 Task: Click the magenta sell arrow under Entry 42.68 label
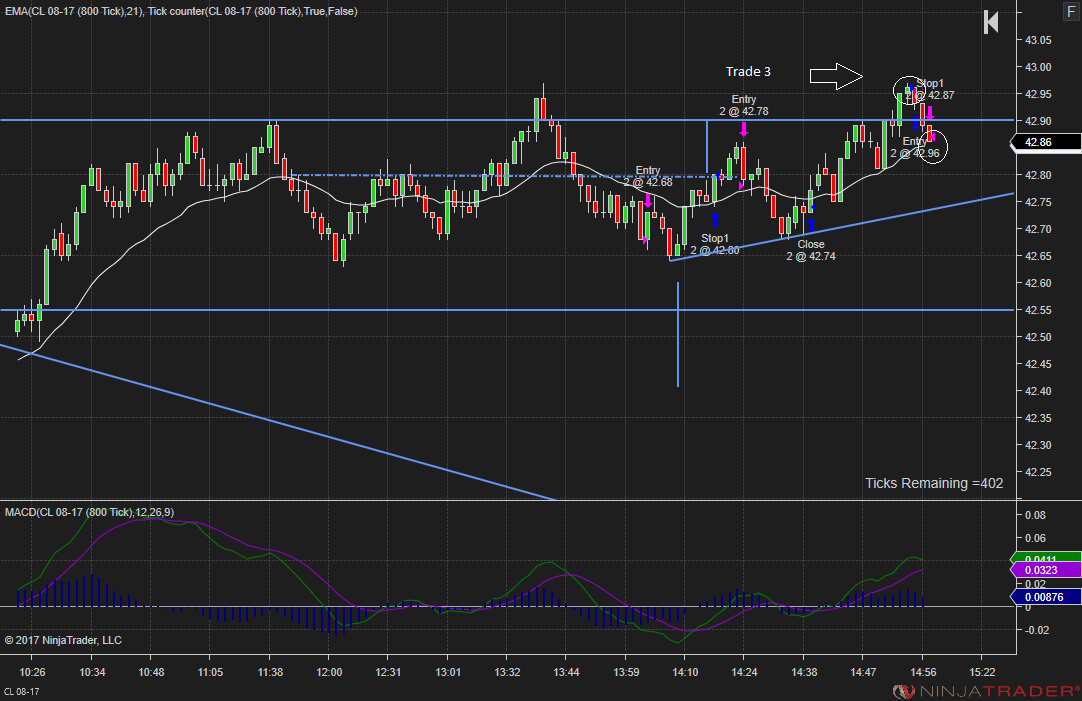[648, 200]
